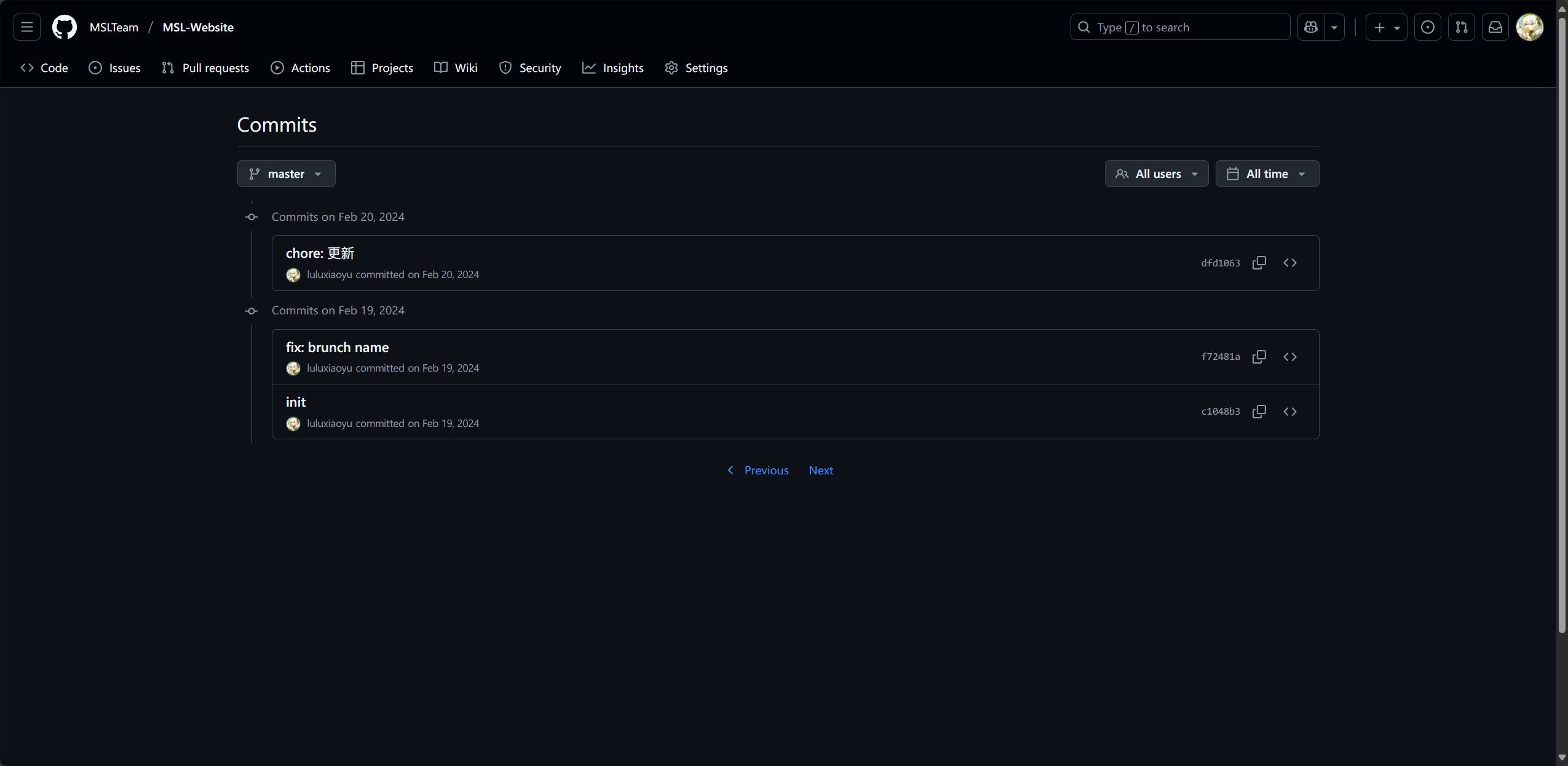Open the All users filter dropdown
The height and width of the screenshot is (766, 1568).
click(x=1156, y=174)
